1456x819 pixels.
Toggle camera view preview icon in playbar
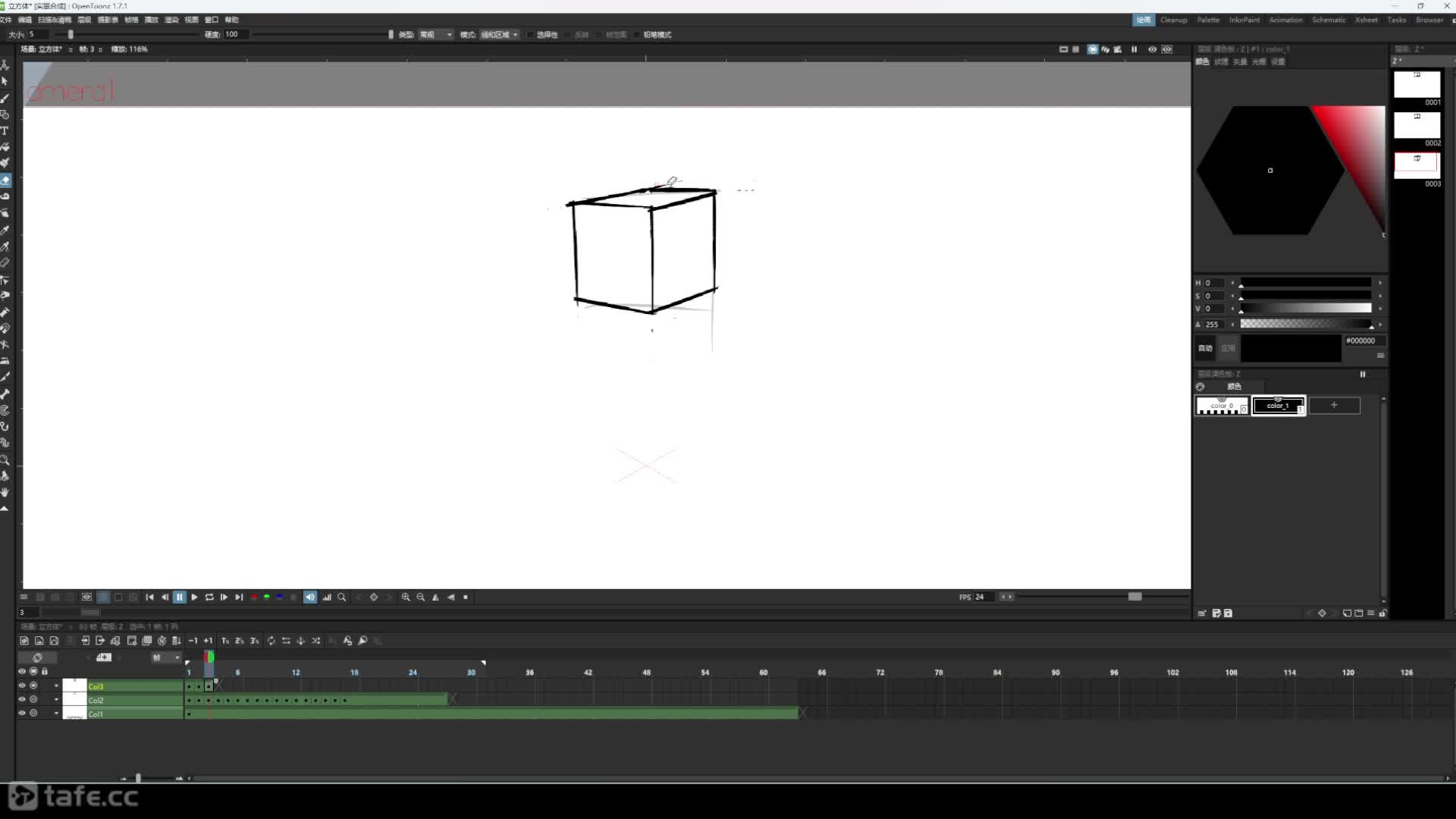pos(86,598)
